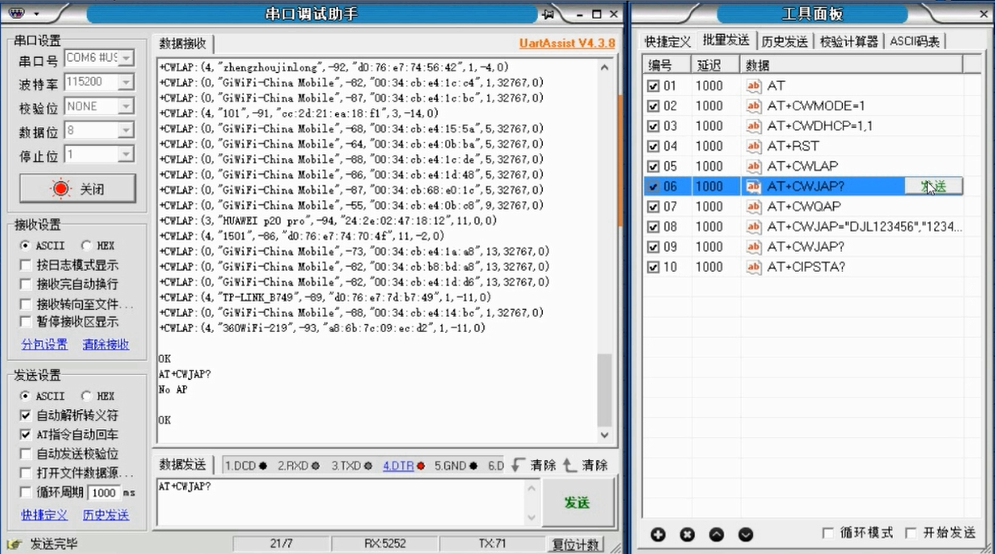This screenshot has width=995, height=554.
Task: Click the 5.GND signal indicator
Action: pyautogui.click(x=456, y=466)
